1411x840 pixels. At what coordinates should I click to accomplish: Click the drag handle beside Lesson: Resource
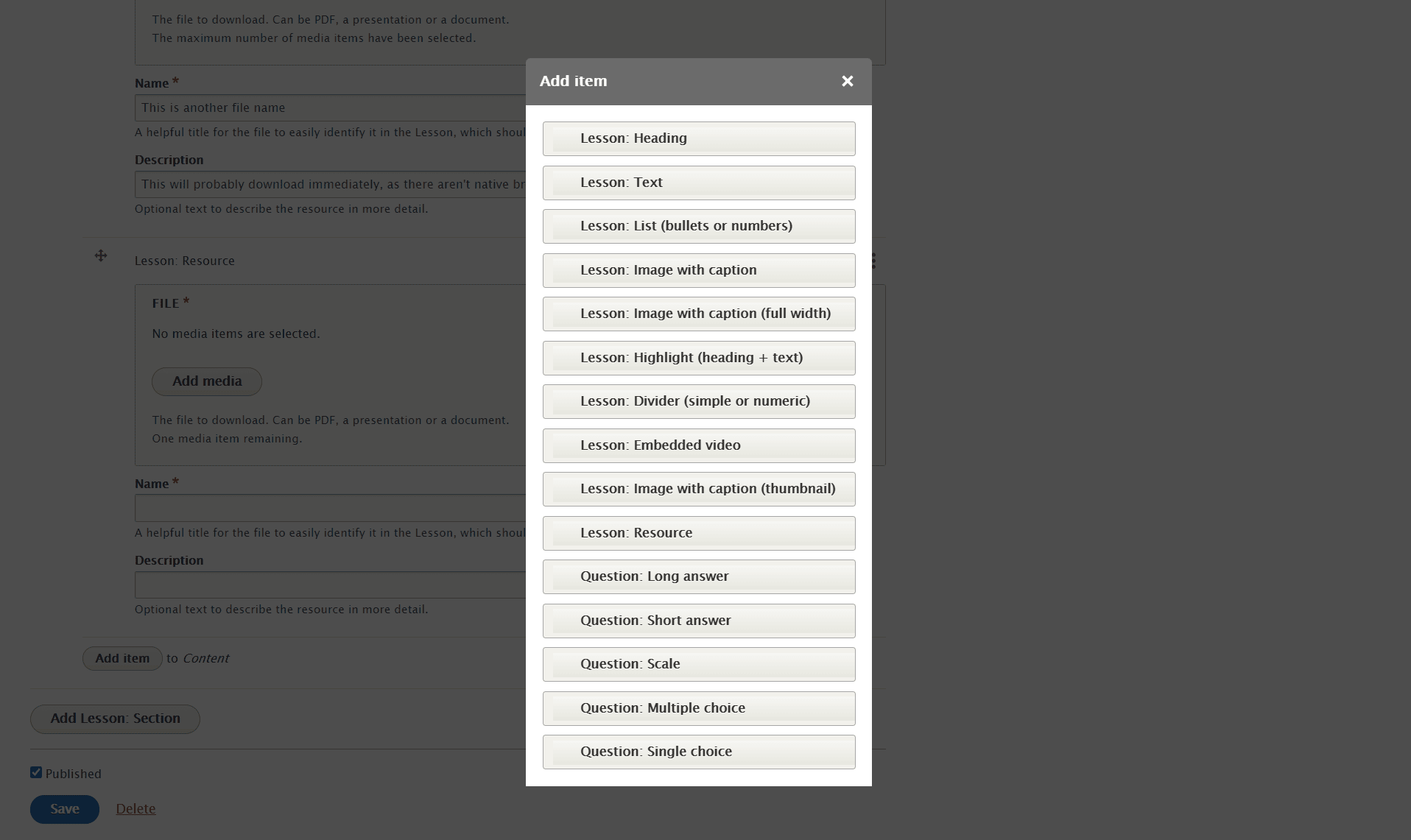pyautogui.click(x=101, y=256)
